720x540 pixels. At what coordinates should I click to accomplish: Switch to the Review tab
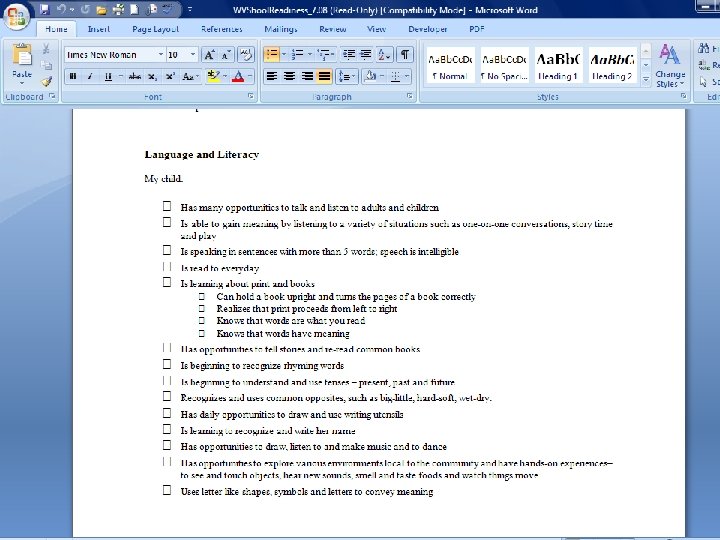(x=332, y=29)
